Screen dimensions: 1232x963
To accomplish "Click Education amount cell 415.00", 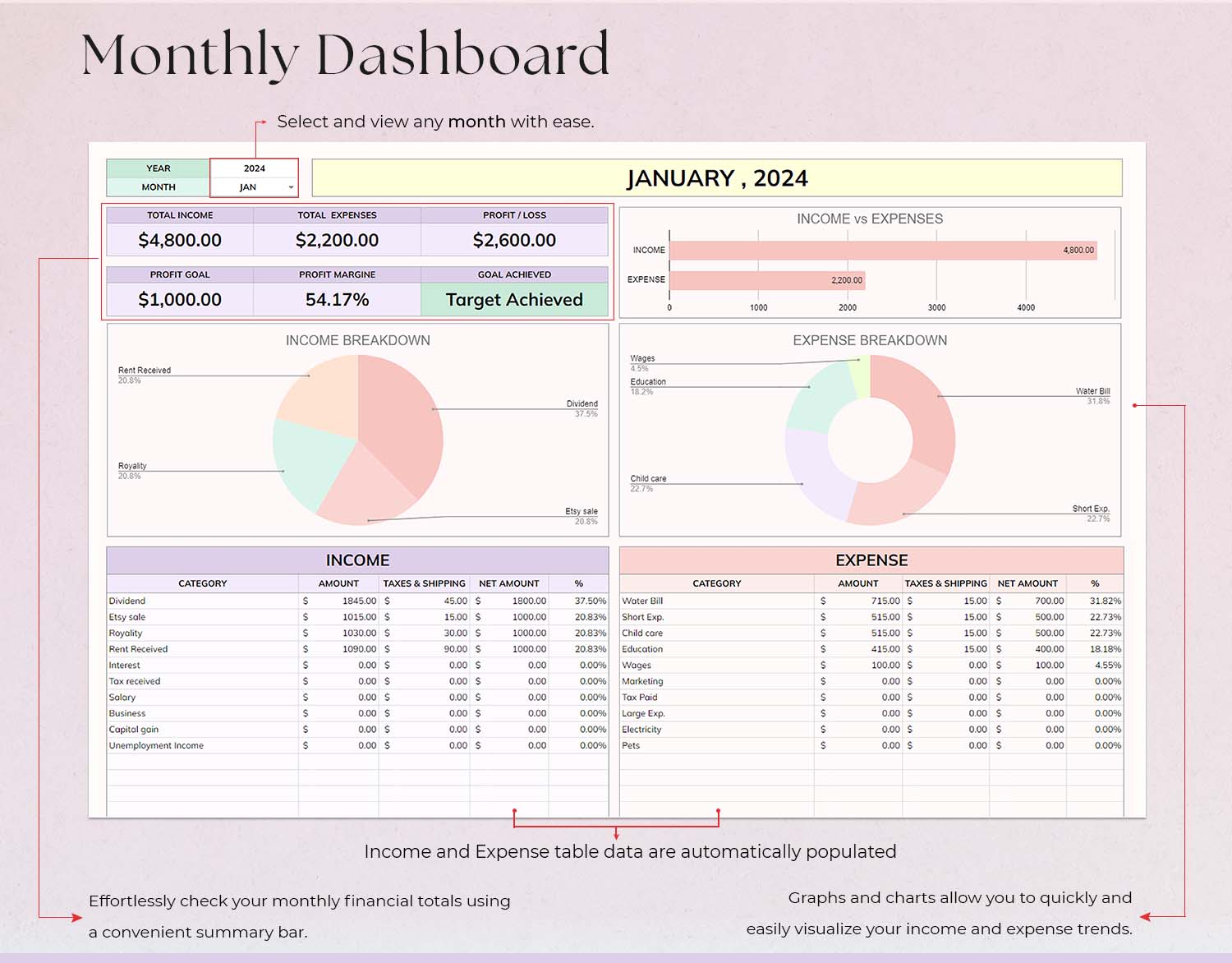I will pos(858,649).
